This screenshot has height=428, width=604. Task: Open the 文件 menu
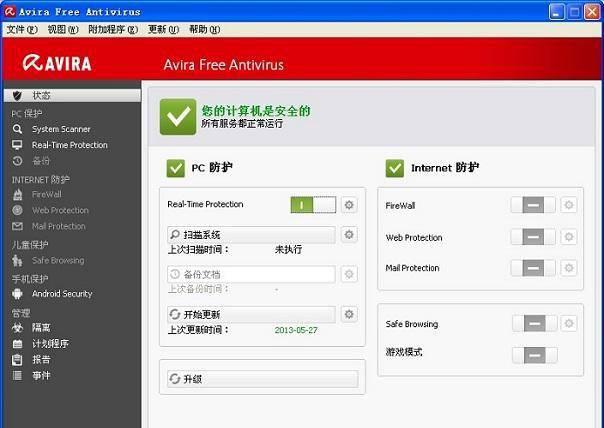coord(22,30)
